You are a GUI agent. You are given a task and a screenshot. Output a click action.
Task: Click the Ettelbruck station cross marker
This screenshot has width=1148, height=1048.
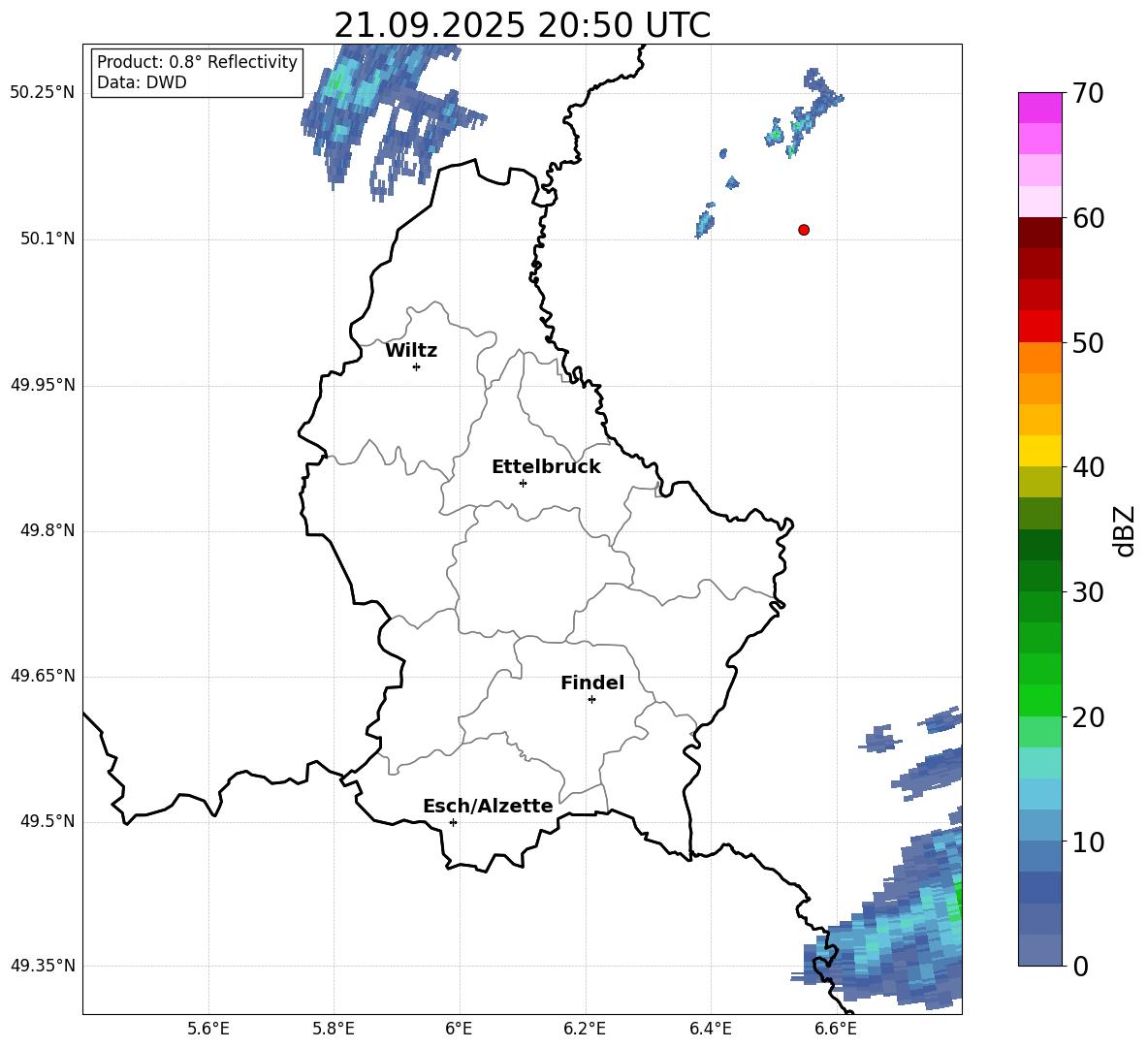coord(523,484)
